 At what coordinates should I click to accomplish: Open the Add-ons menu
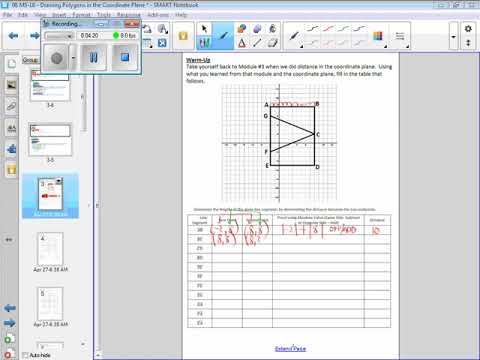pyautogui.click(x=158, y=15)
